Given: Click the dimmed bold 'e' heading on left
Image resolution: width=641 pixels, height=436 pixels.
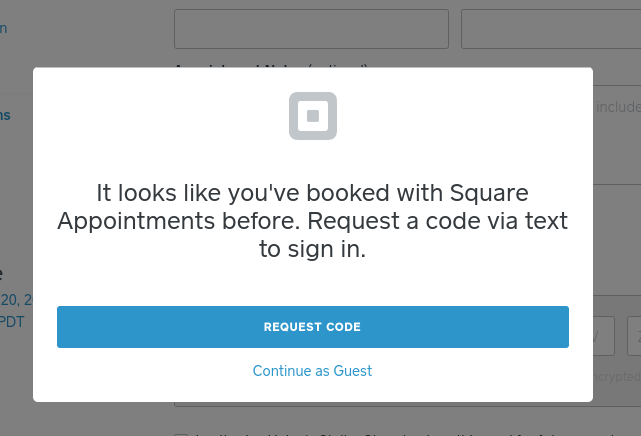Looking at the screenshot, I should (x=1, y=274).
